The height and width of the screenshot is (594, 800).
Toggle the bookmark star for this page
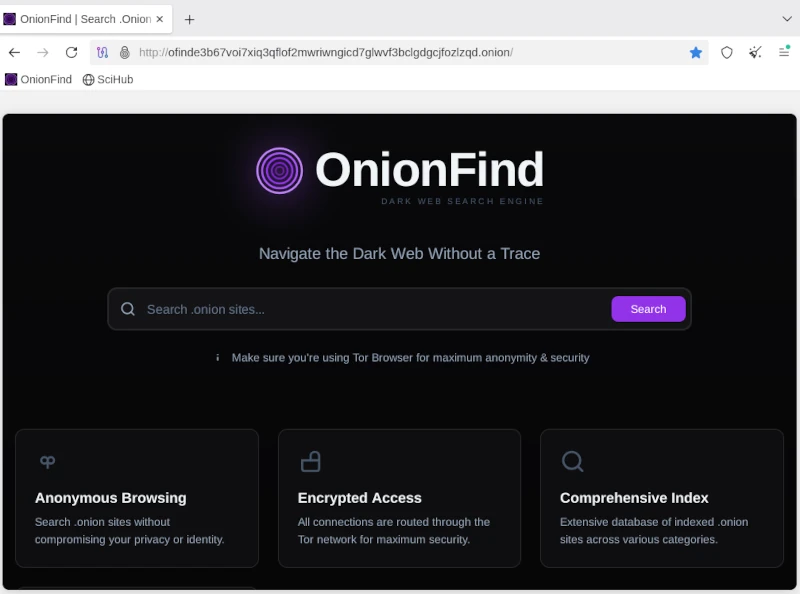pos(696,52)
